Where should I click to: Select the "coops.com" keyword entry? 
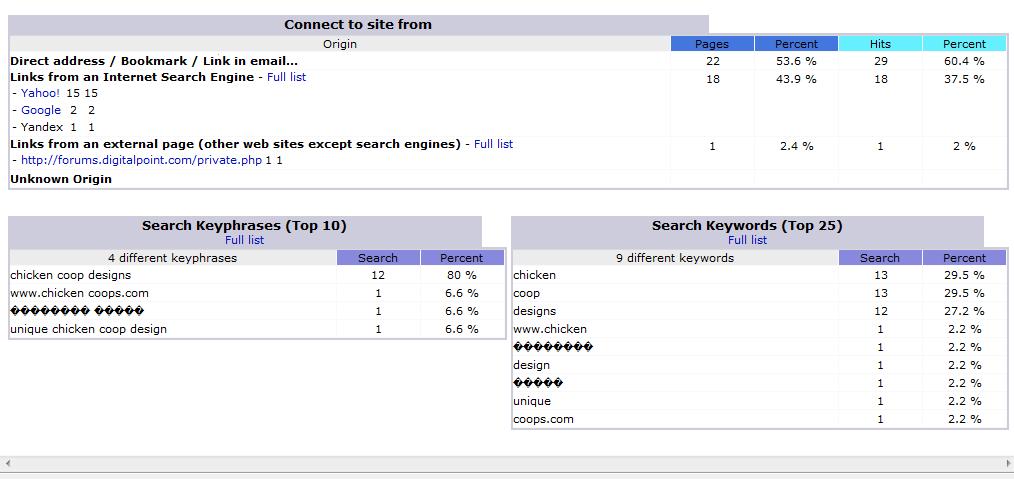point(543,419)
